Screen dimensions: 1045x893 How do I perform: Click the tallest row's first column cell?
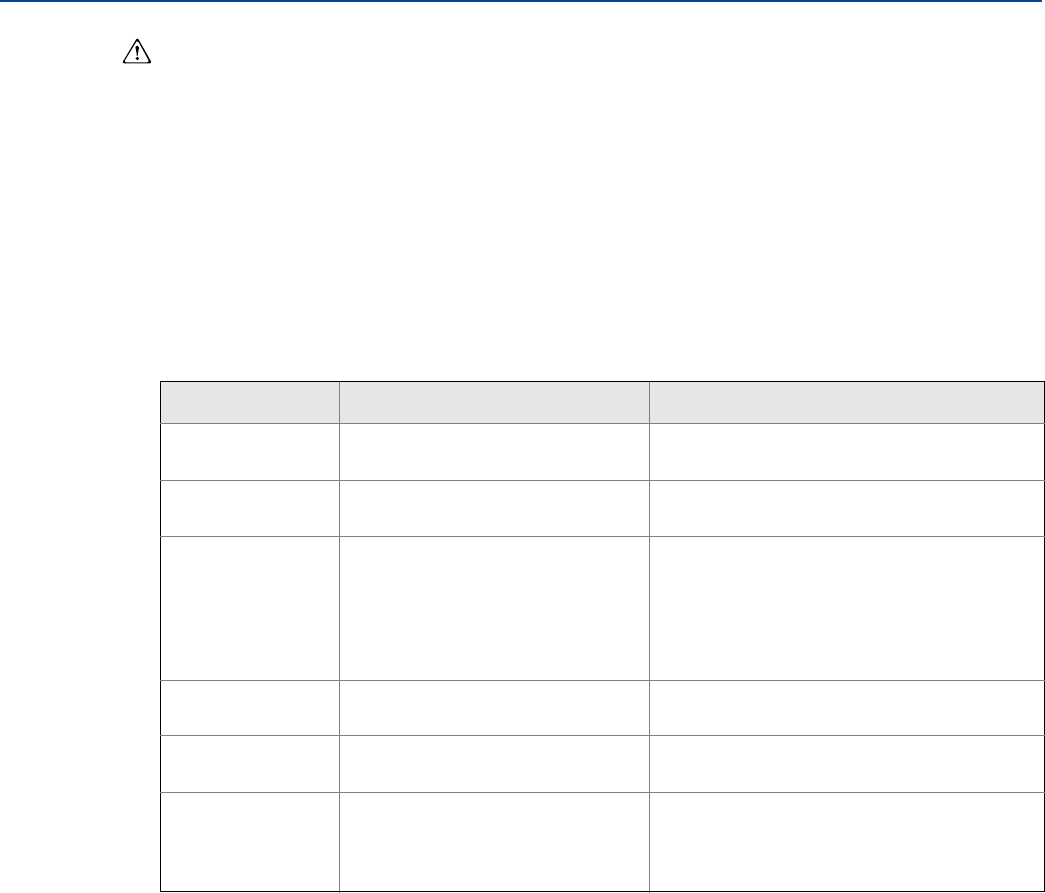click(250, 608)
